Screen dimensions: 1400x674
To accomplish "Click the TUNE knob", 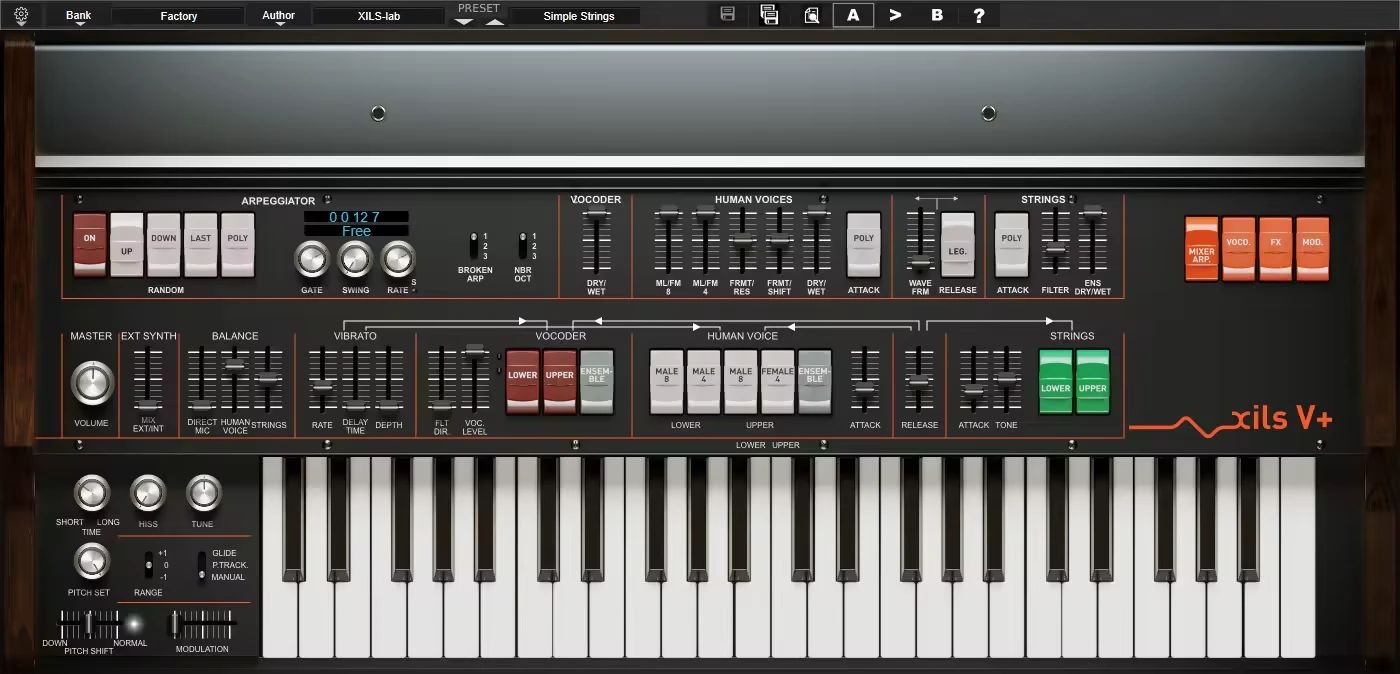I will [x=203, y=493].
